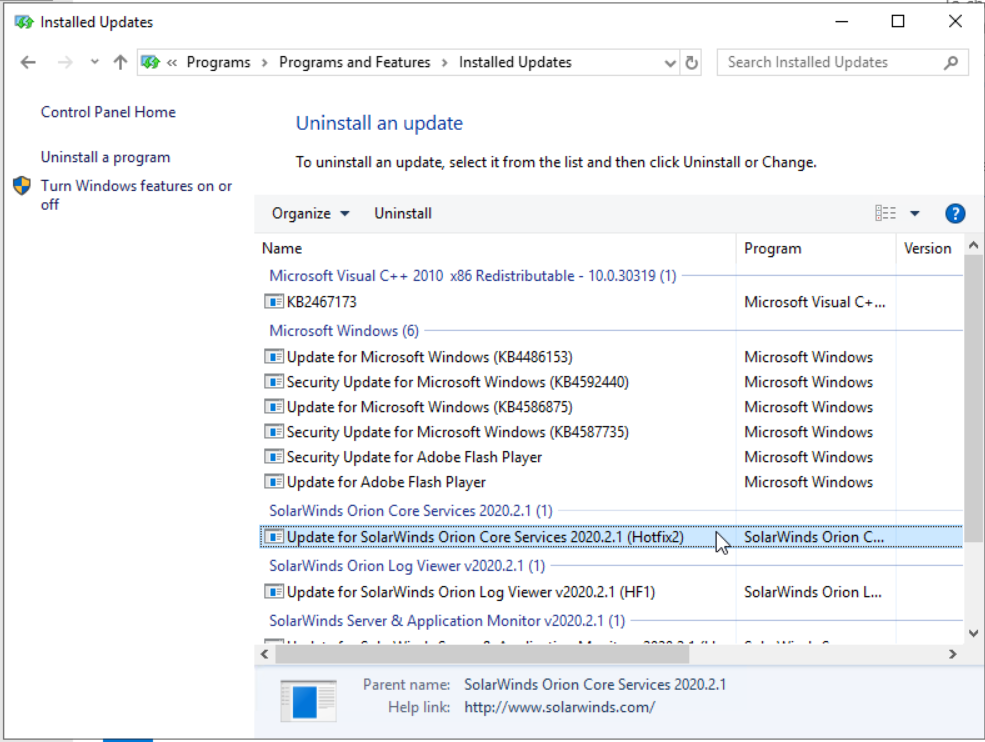Image resolution: width=985 pixels, height=742 pixels.
Task: Sort by the Version column header
Action: [927, 248]
